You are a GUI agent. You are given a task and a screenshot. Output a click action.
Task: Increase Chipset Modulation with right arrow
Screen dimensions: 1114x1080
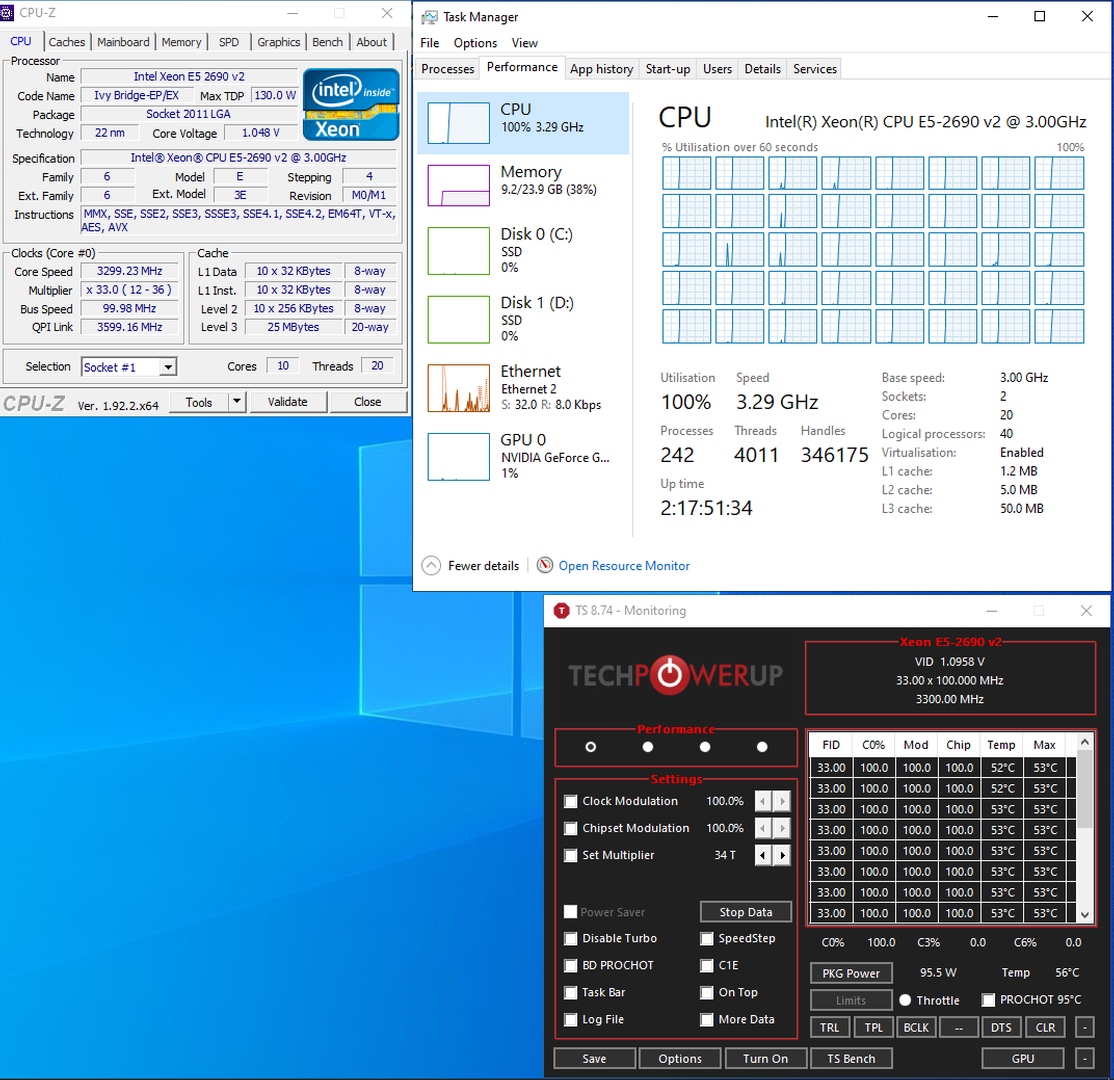782,828
